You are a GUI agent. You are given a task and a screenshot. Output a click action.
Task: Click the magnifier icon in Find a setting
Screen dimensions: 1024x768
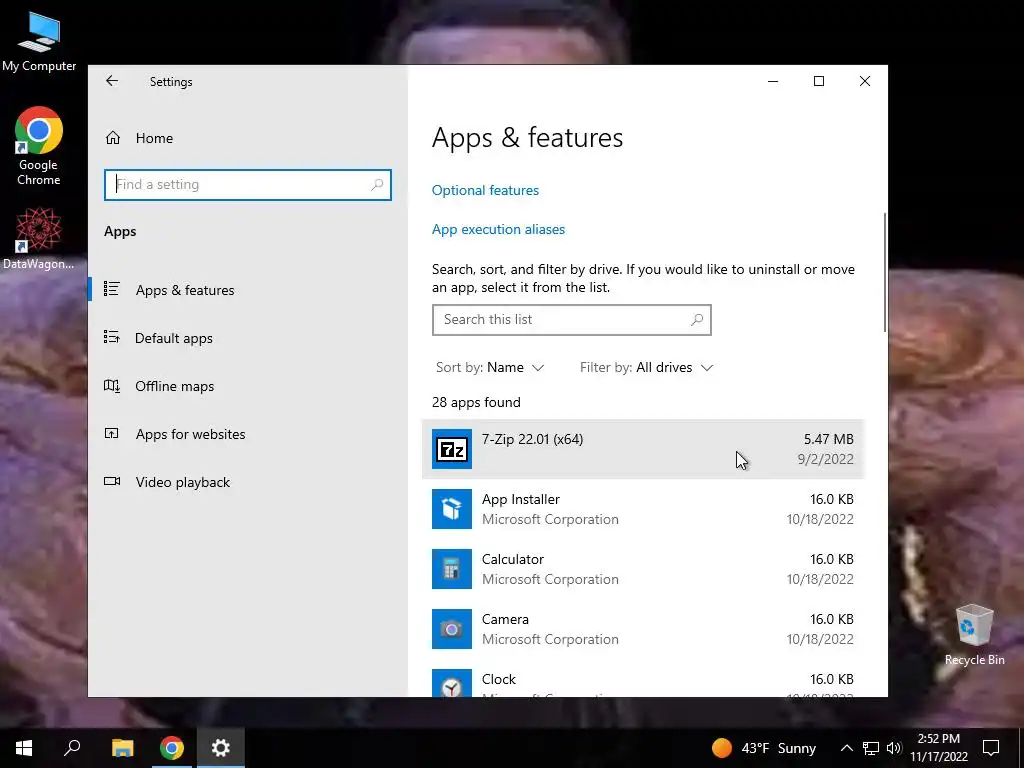(377, 185)
